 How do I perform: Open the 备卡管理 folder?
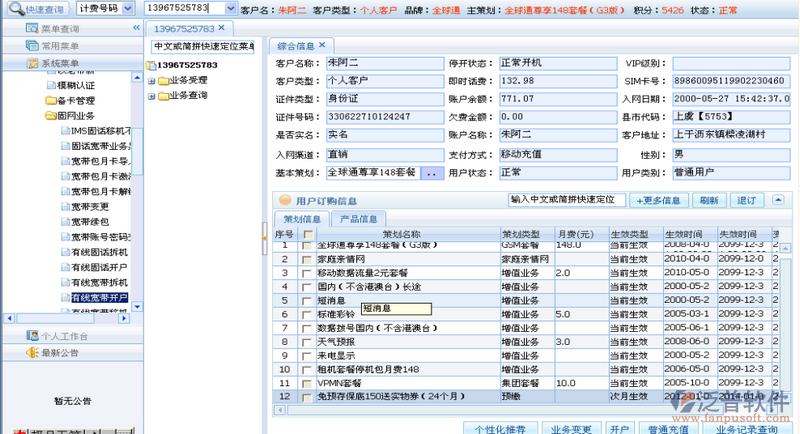point(51,101)
